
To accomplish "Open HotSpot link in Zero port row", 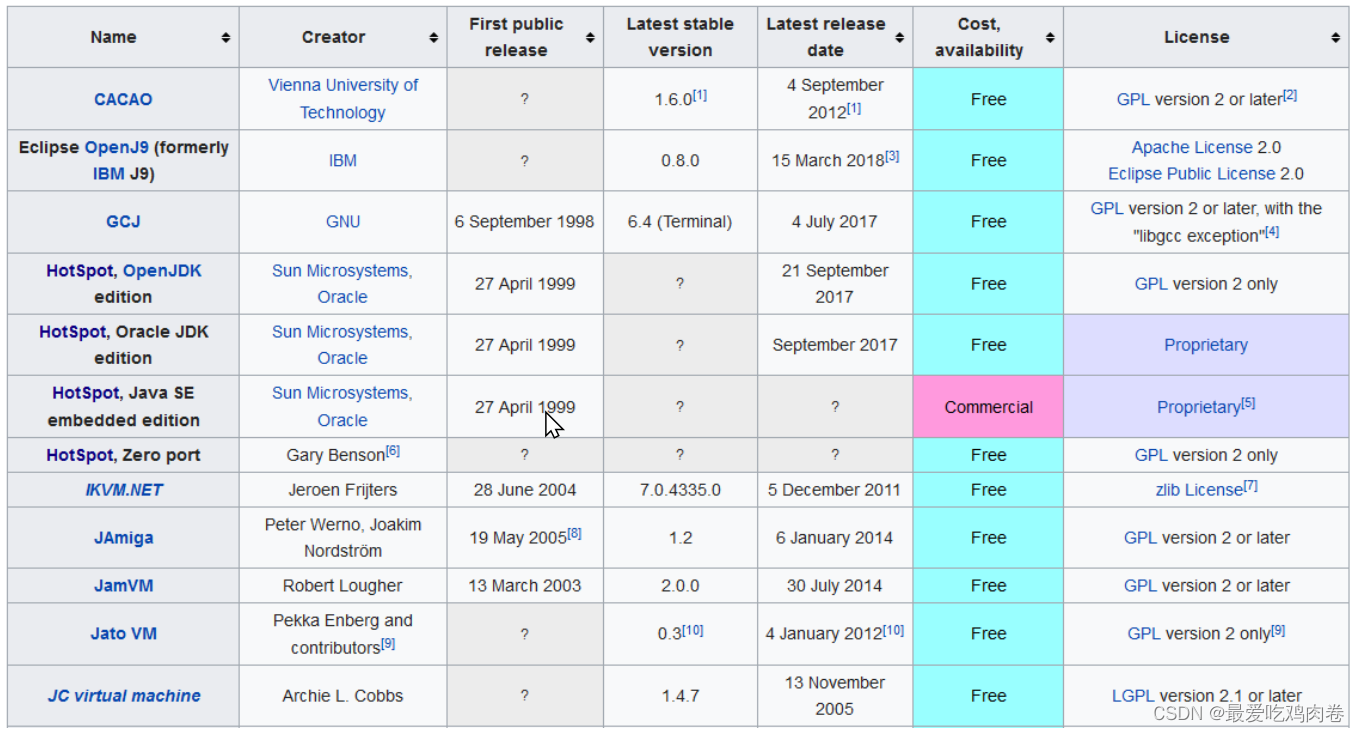I will coord(80,455).
